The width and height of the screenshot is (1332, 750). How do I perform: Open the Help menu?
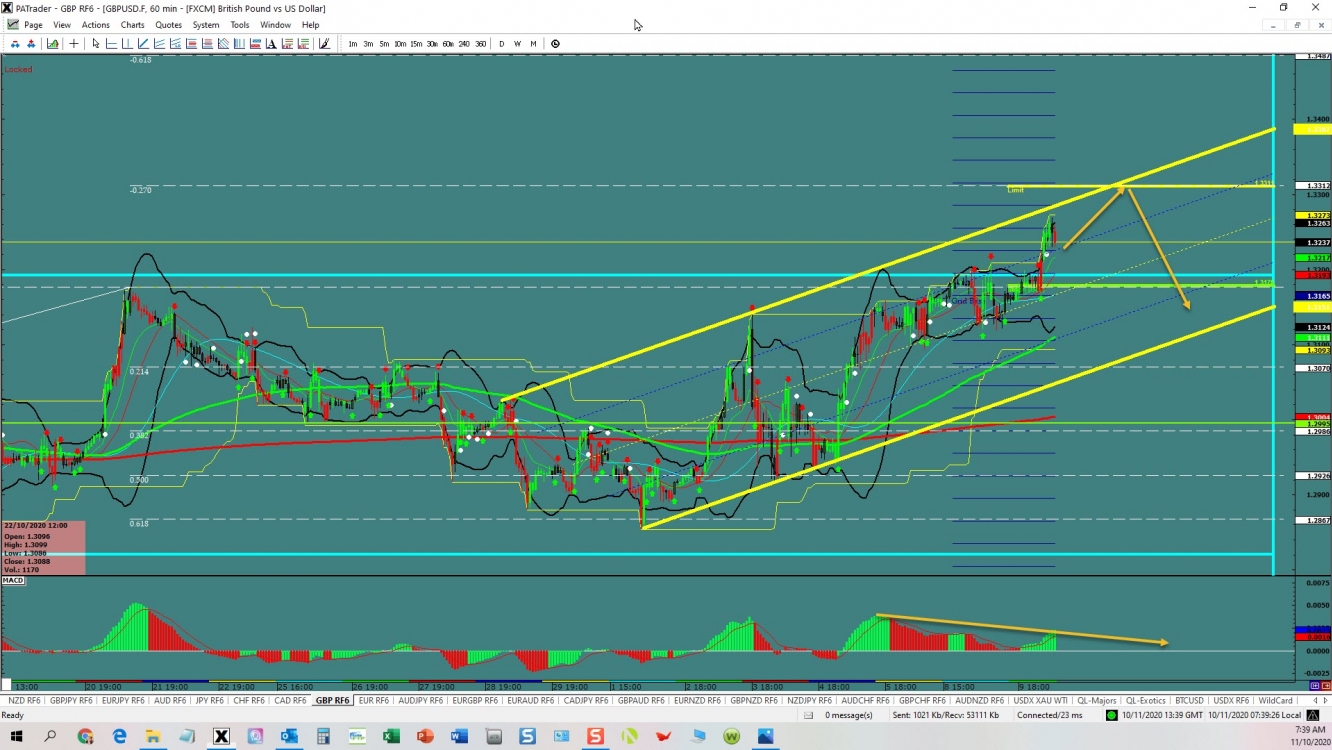click(x=311, y=25)
